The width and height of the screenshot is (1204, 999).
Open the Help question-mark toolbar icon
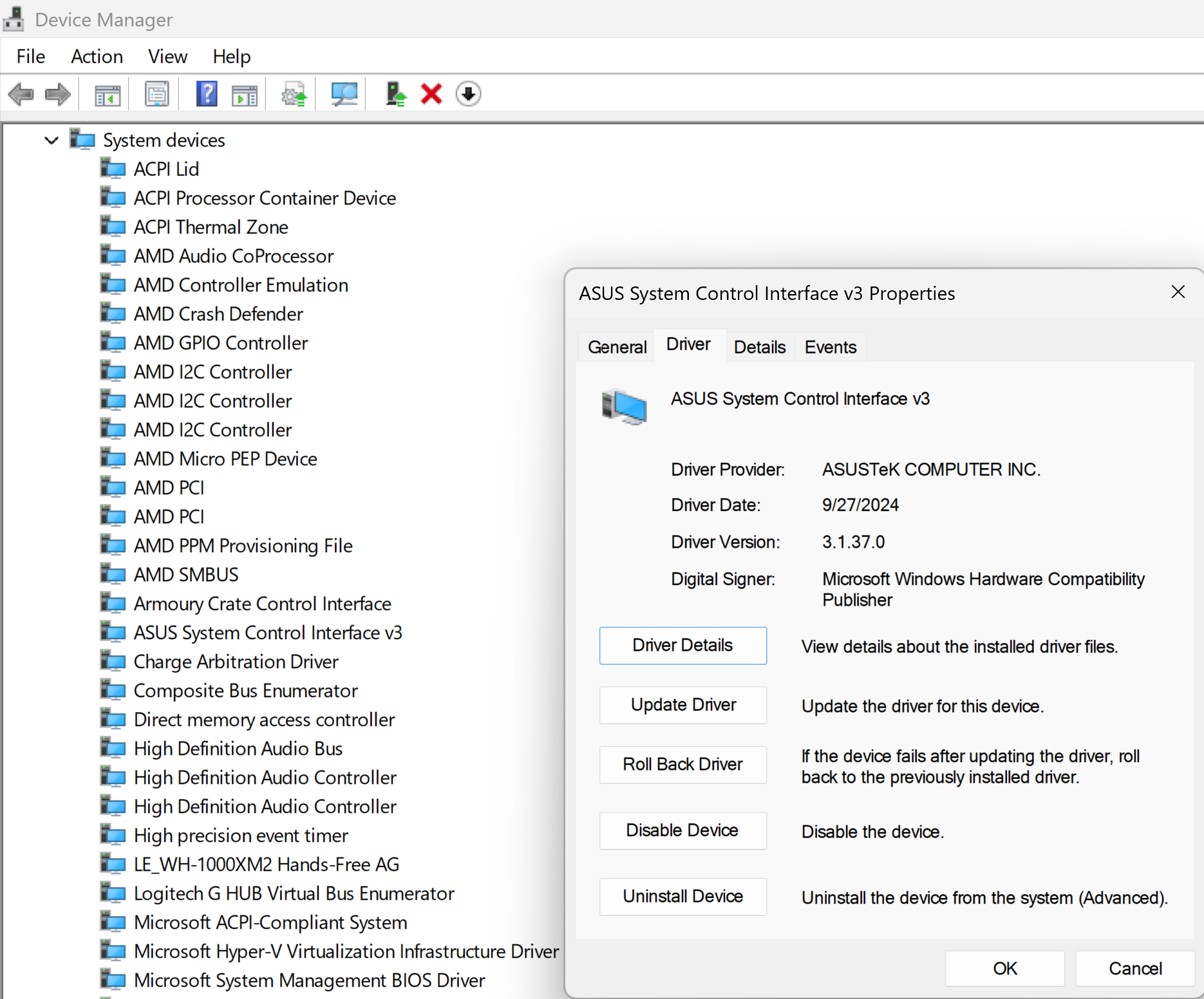tap(207, 95)
